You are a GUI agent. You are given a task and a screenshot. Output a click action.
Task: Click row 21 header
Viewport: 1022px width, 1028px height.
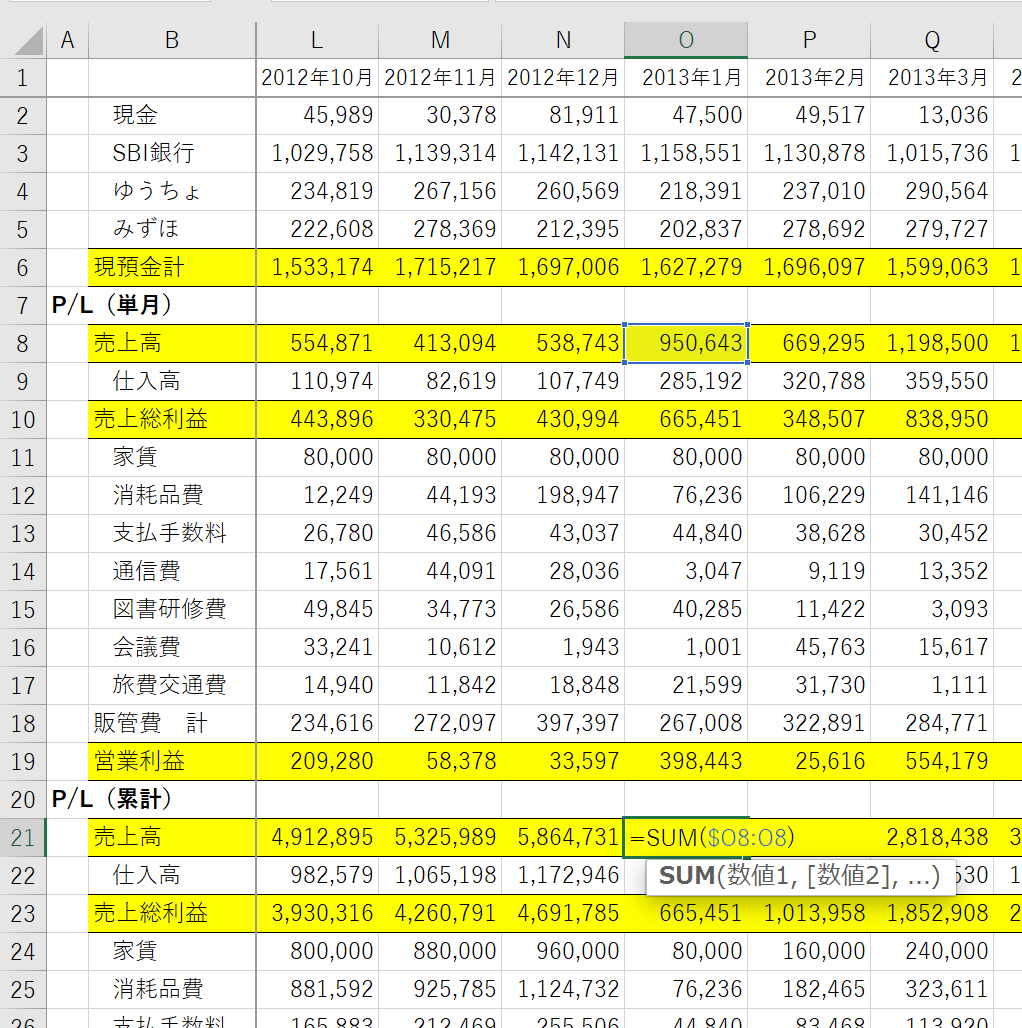23,837
